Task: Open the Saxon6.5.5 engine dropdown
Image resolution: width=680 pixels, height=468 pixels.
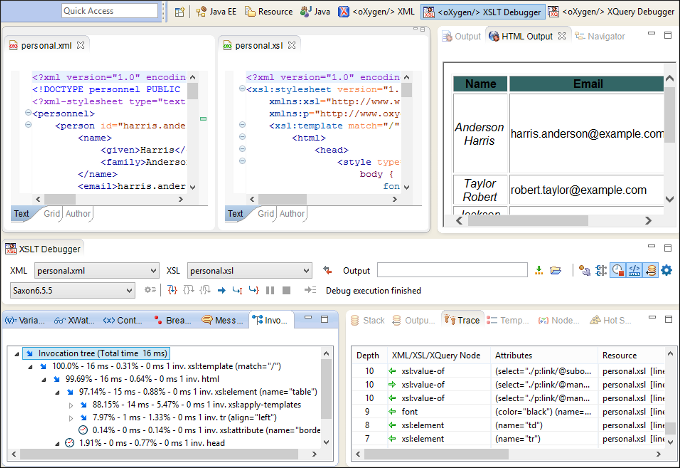Action: [x=127, y=290]
